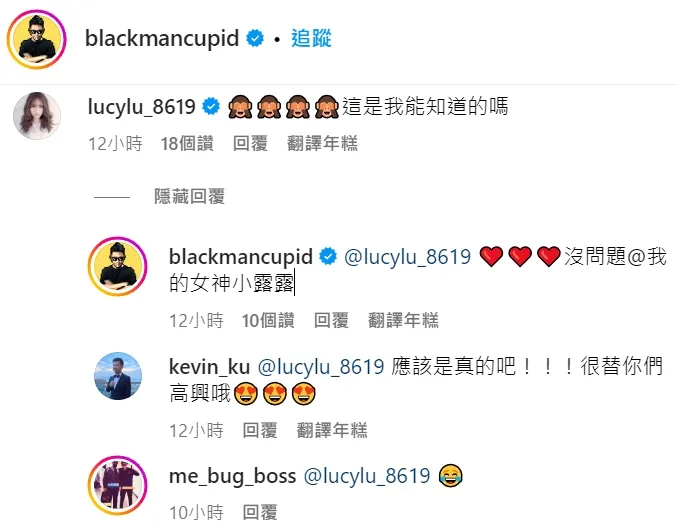Screen dimensions: 677x528
Task: Click lucylu_8619's blue verified badge
Action: (x=212, y=106)
